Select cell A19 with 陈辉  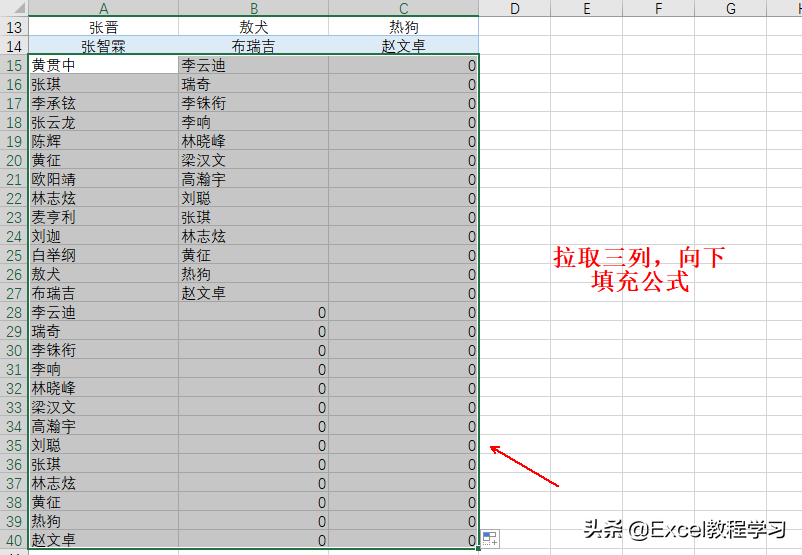pyautogui.click(x=103, y=141)
